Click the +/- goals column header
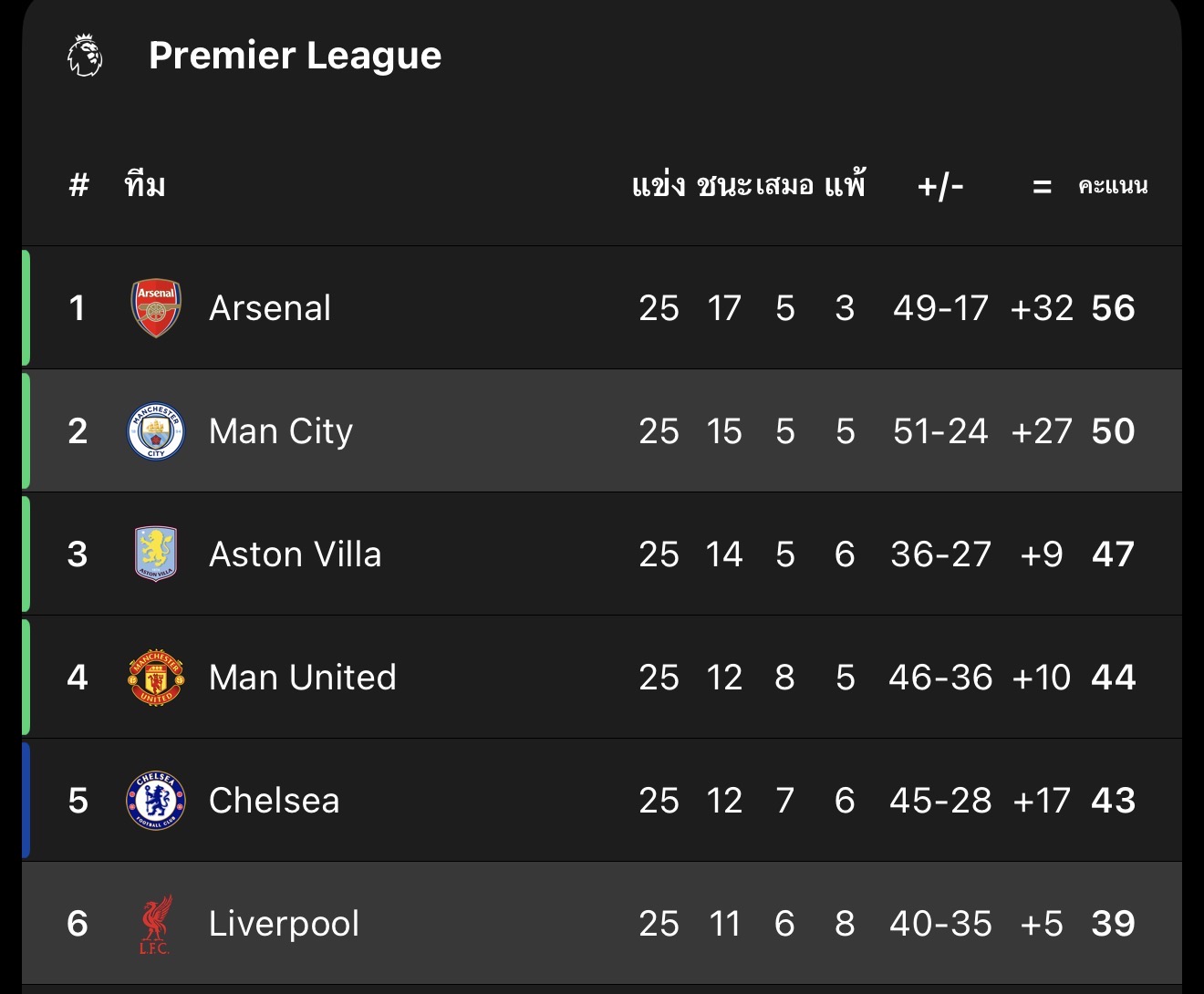This screenshot has width=1204, height=994. [x=940, y=186]
